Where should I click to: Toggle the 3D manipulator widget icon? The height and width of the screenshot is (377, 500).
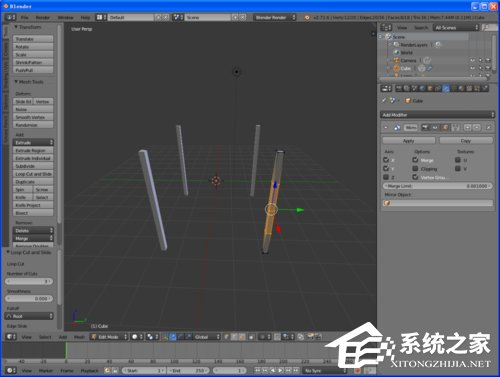pyautogui.click(x=165, y=337)
